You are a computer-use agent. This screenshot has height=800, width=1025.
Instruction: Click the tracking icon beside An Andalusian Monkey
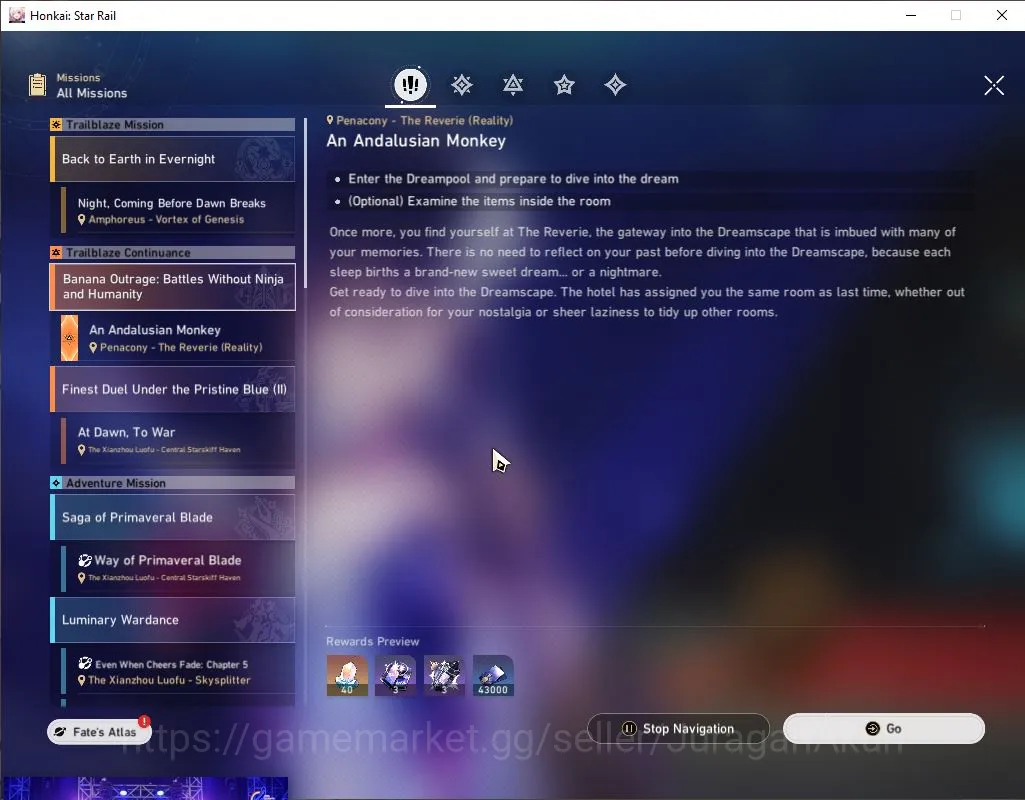pos(69,338)
